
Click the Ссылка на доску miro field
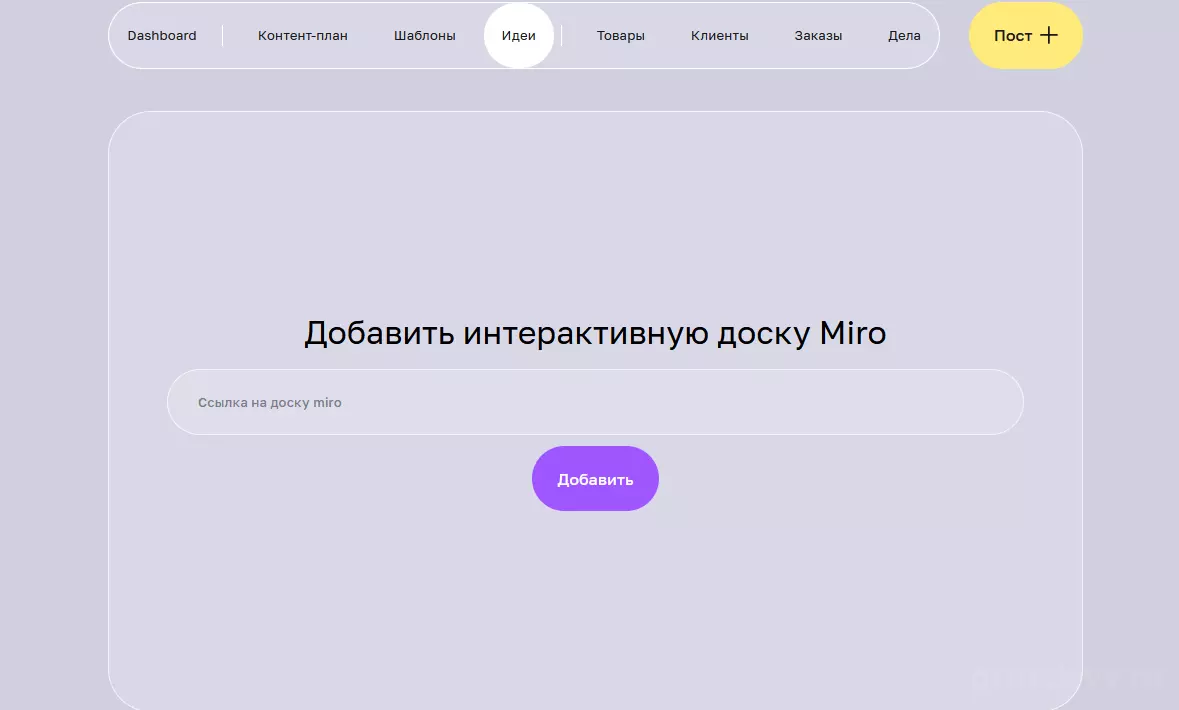(595, 402)
